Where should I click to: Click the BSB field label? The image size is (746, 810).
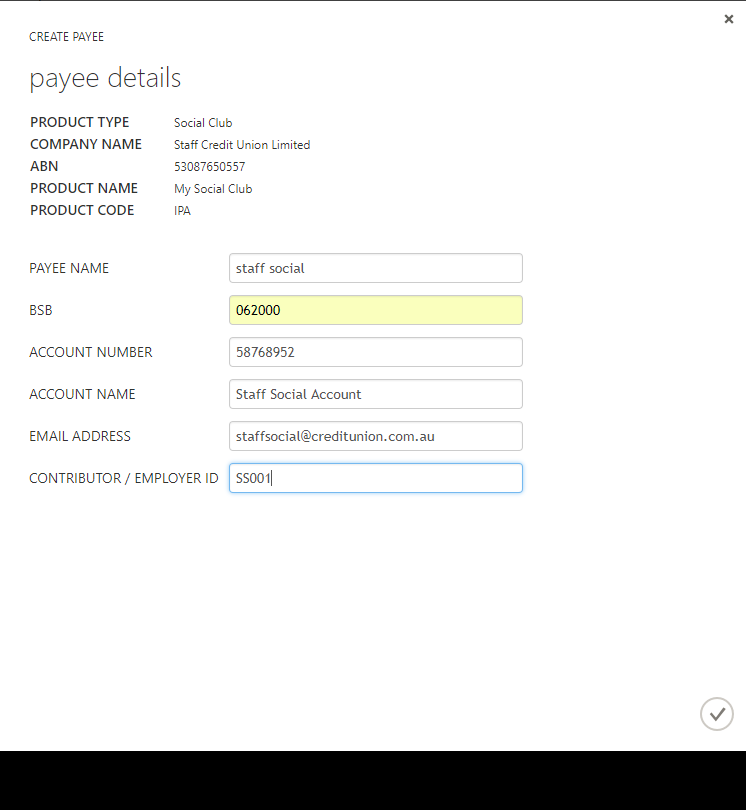pos(41,310)
